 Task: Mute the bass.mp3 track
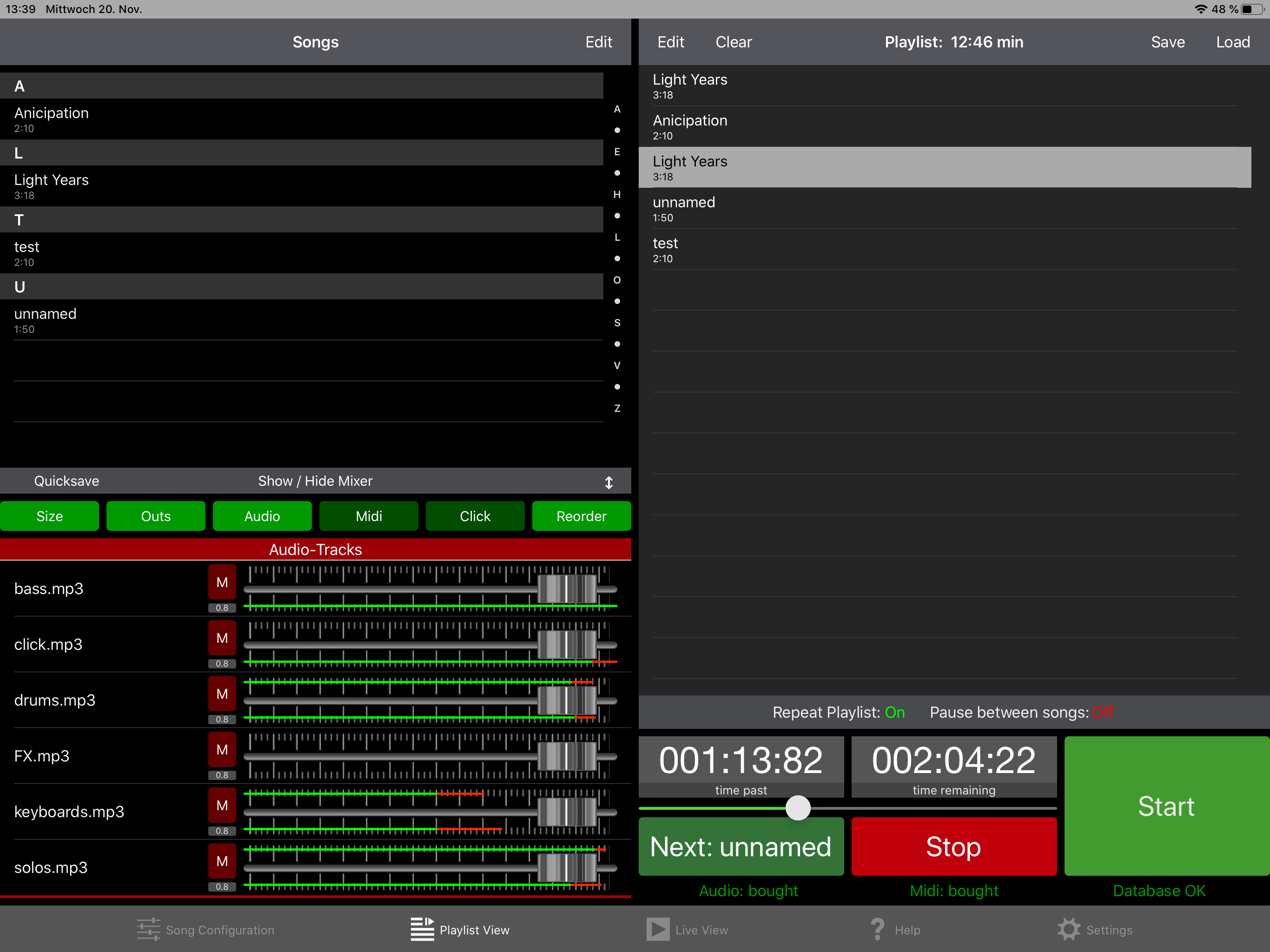click(x=222, y=583)
